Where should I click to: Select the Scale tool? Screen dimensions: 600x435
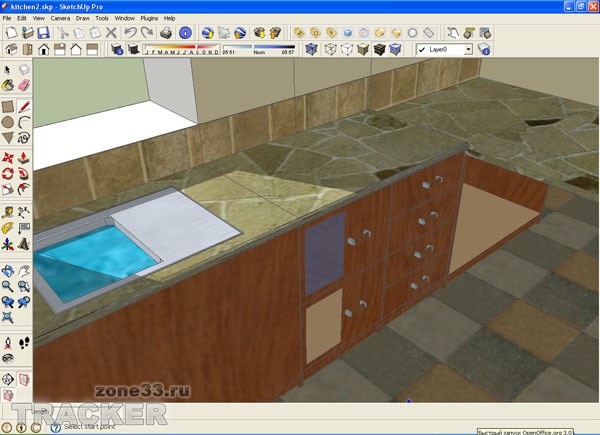8,189
